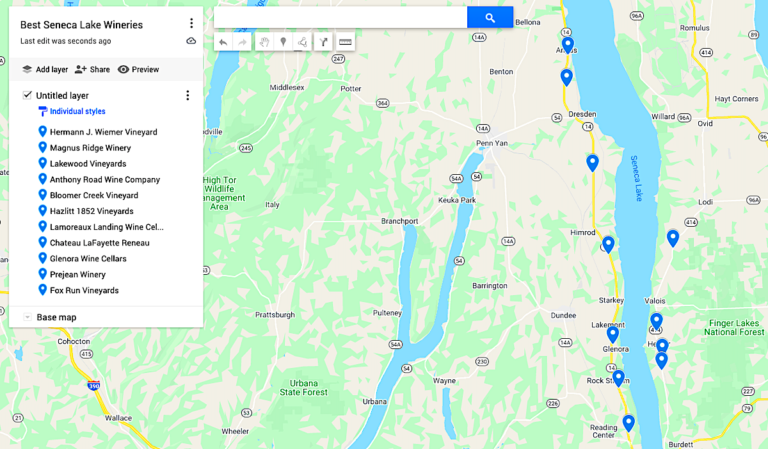
Task: Open the Untitled layer three-dot options menu
Action: pyautogui.click(x=187, y=95)
